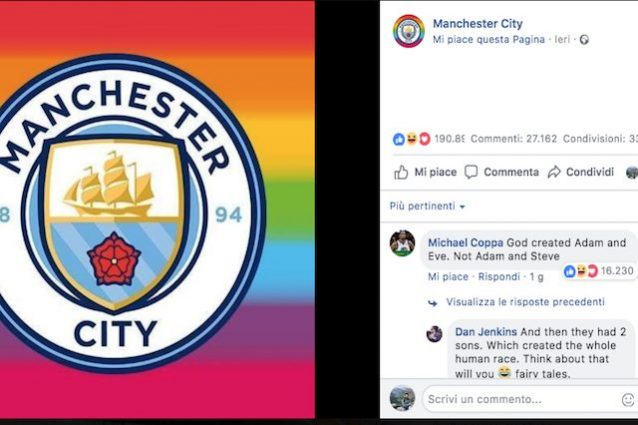Image resolution: width=638 pixels, height=425 pixels.
Task: Open Michael Coppa's profile avatar
Action: click(x=402, y=243)
